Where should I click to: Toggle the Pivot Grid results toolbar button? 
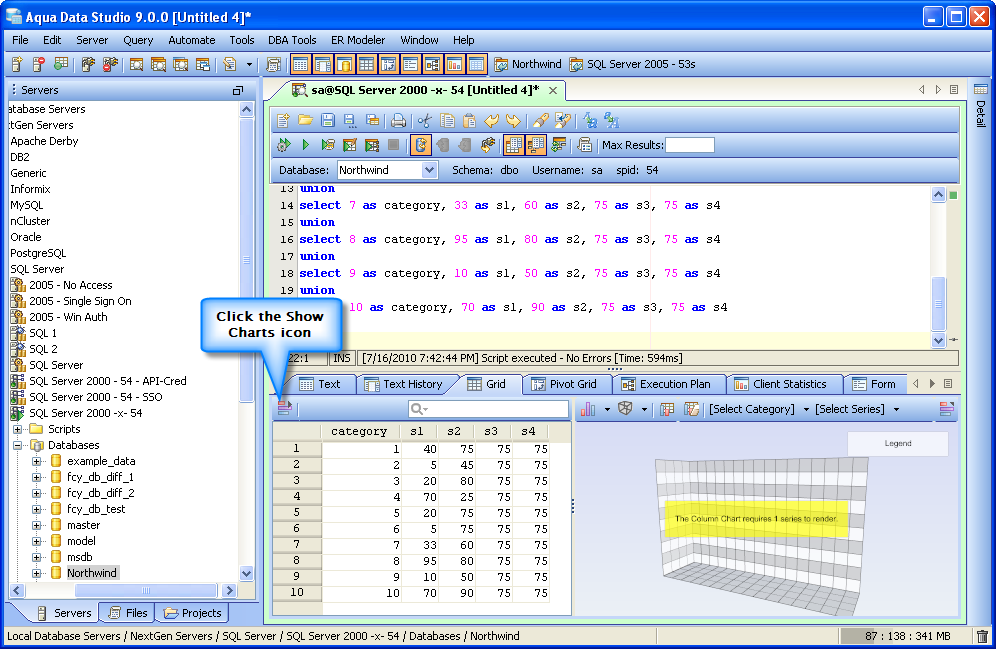(x=388, y=64)
